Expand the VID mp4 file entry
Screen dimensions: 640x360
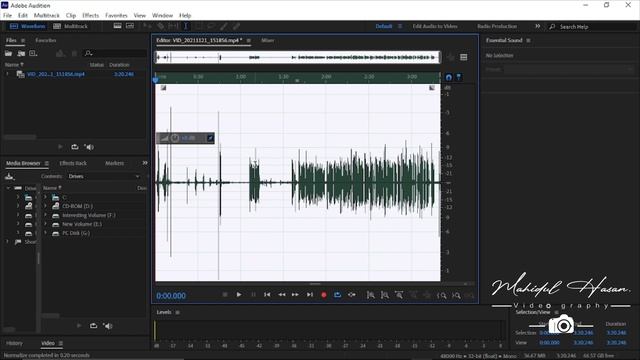pos(7,74)
